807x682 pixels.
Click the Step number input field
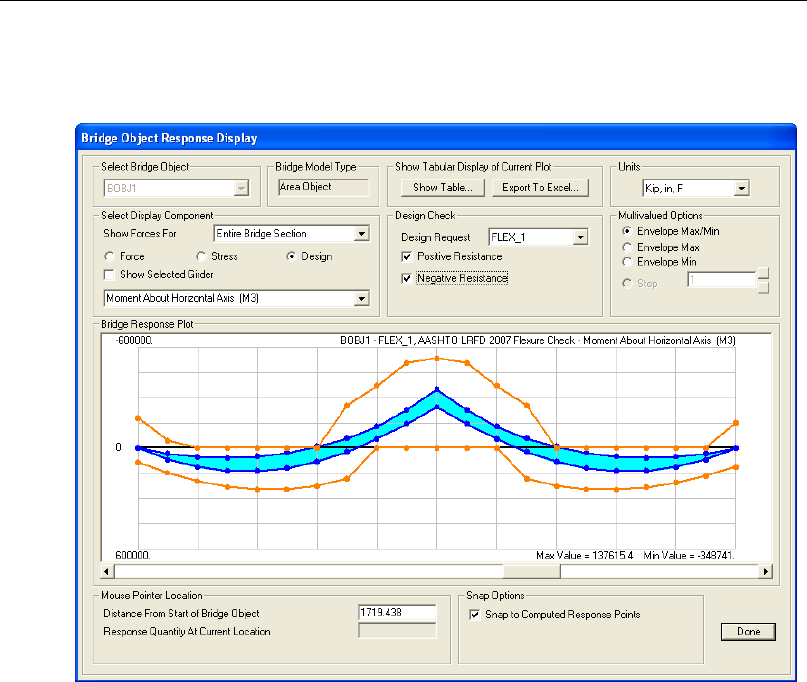[x=722, y=280]
